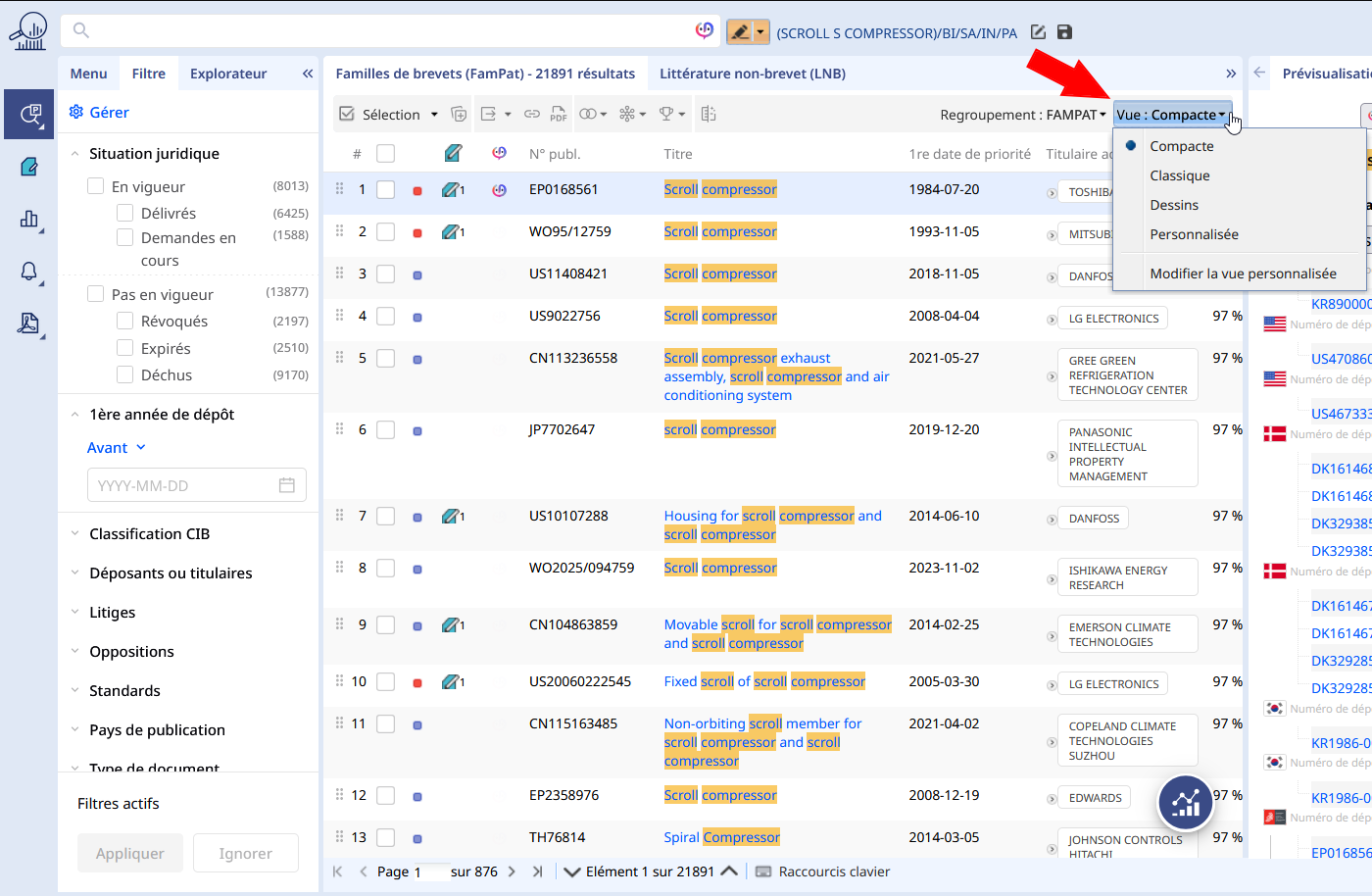Click the PDF export icon in toolbar

click(558, 115)
